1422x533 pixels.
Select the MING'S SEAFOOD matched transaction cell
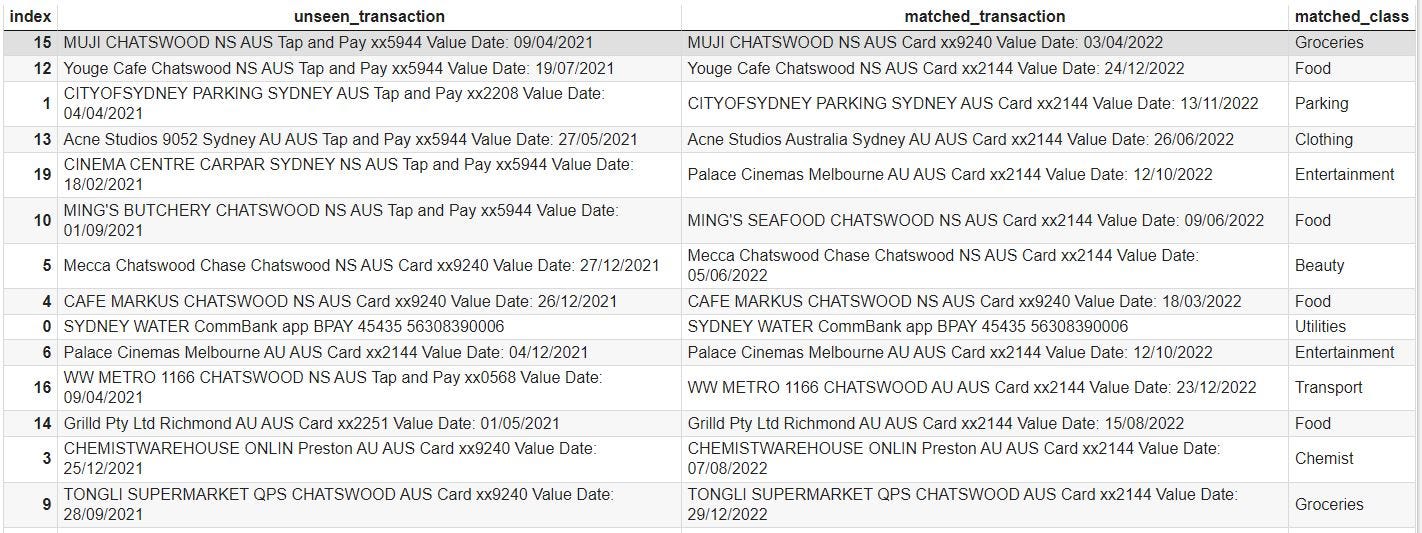pyautogui.click(x=975, y=220)
